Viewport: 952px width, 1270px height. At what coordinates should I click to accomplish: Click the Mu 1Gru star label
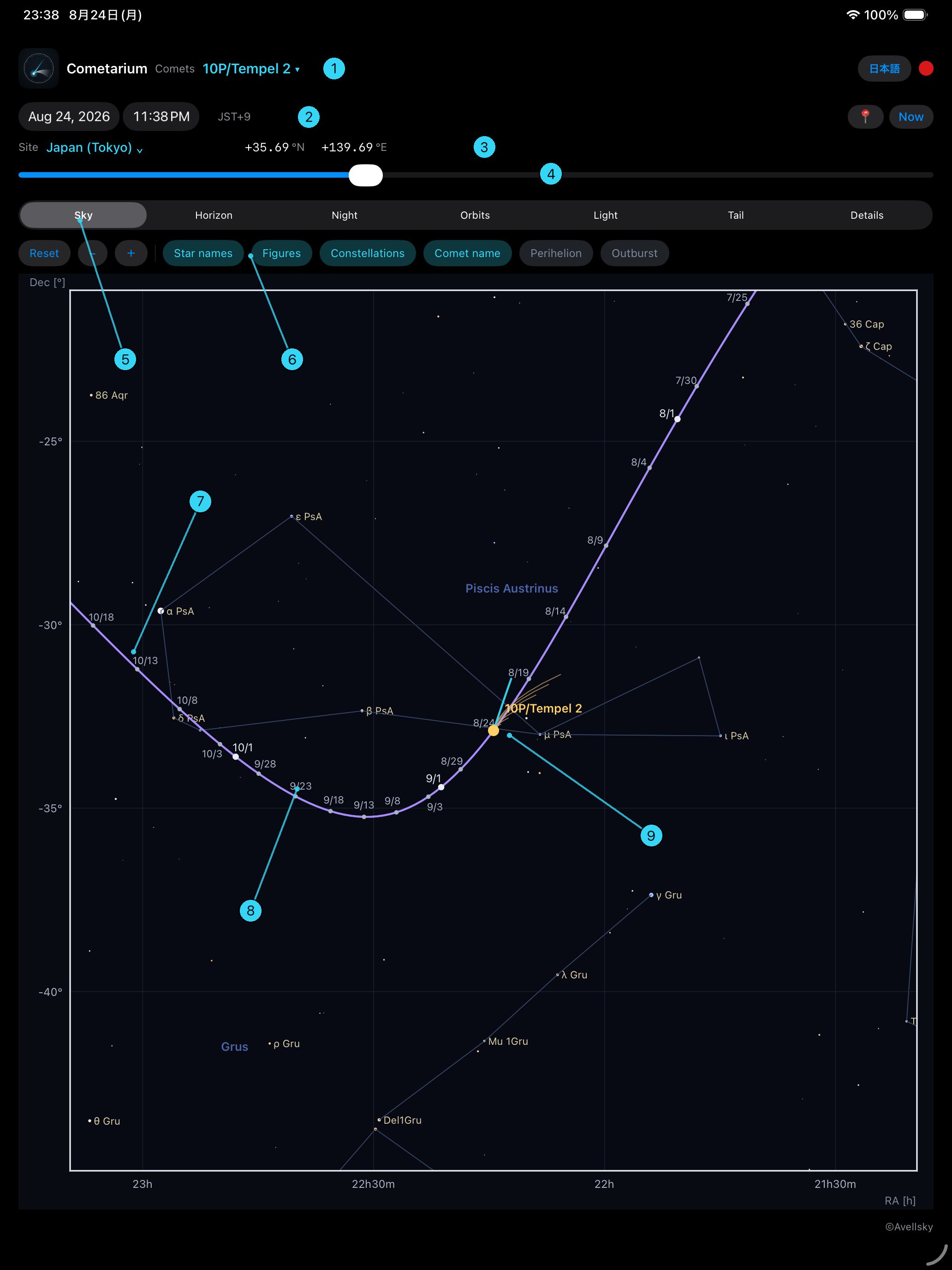[508, 1042]
